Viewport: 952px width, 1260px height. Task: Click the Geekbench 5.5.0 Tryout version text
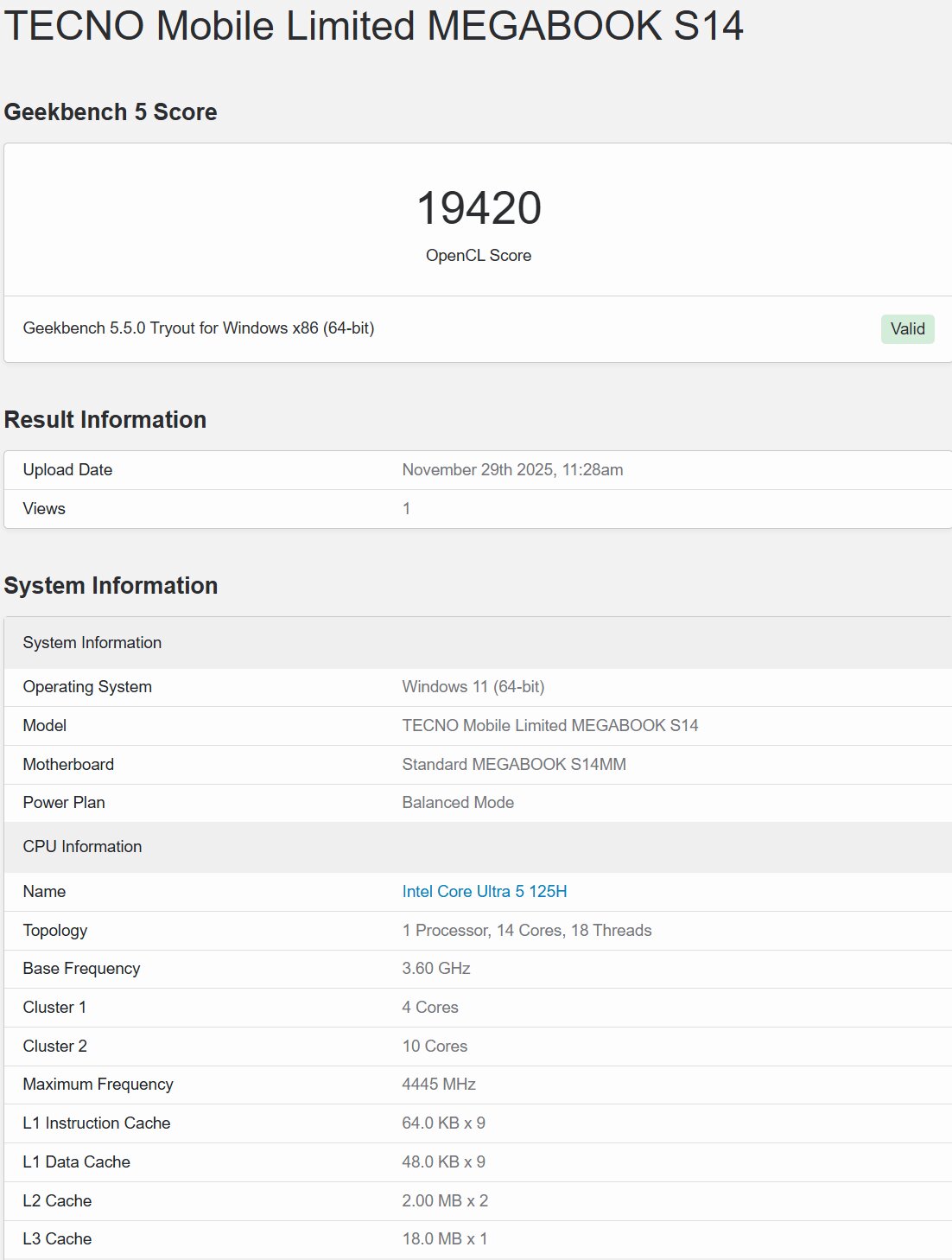point(198,328)
